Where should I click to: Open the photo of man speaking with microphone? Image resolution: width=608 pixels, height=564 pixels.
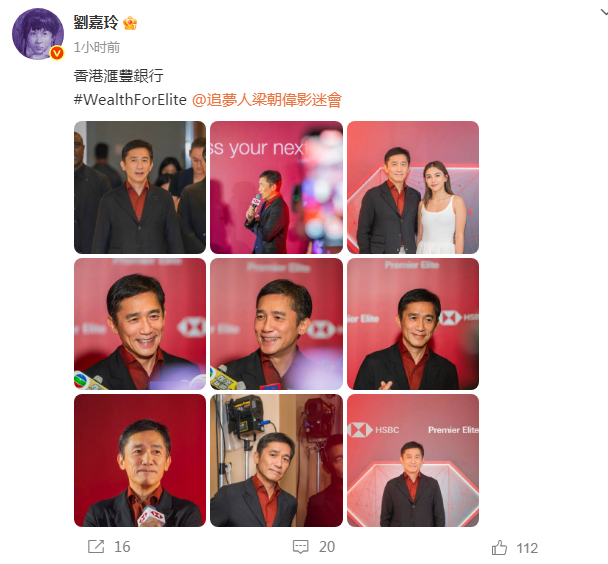click(x=276, y=187)
